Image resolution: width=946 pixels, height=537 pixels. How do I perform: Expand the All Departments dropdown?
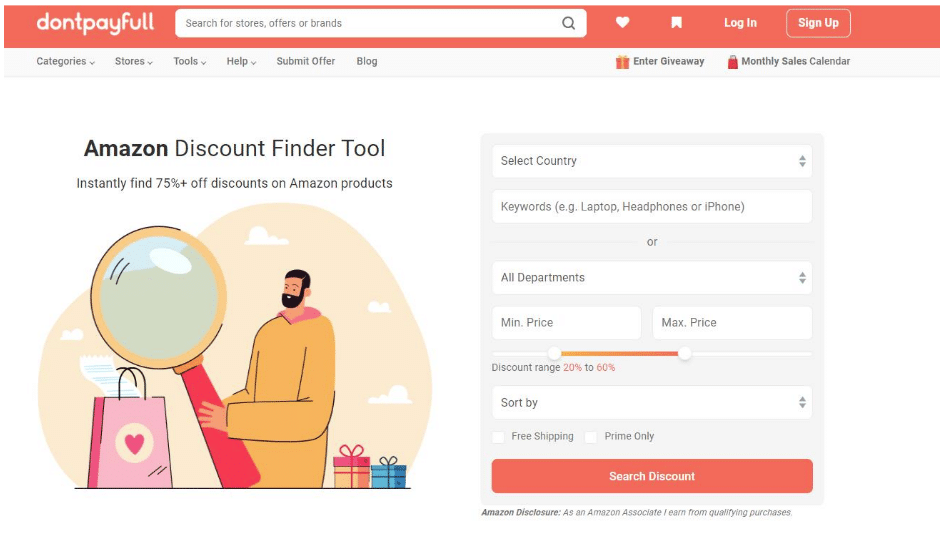[x=651, y=278]
